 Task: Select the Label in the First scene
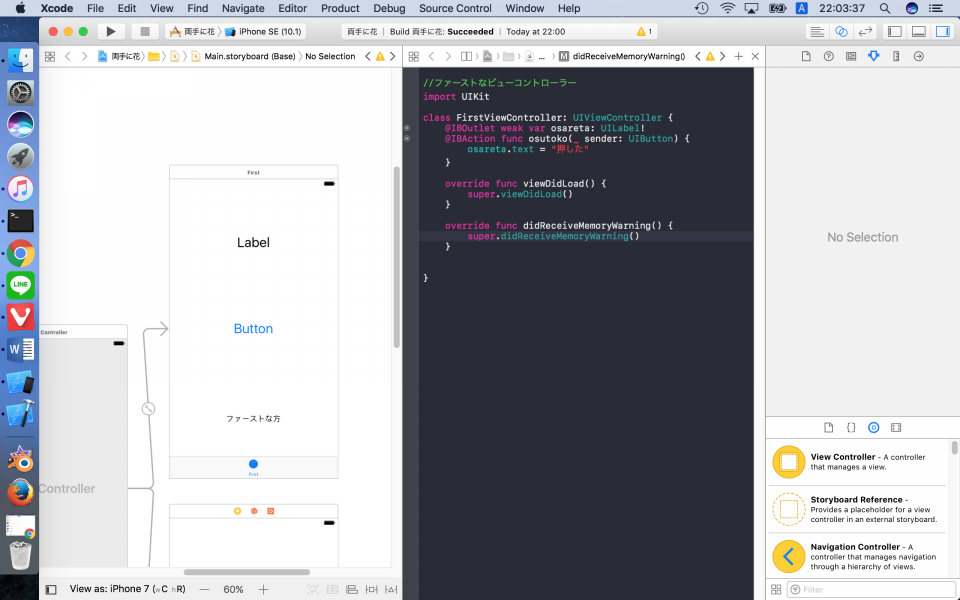(x=253, y=242)
